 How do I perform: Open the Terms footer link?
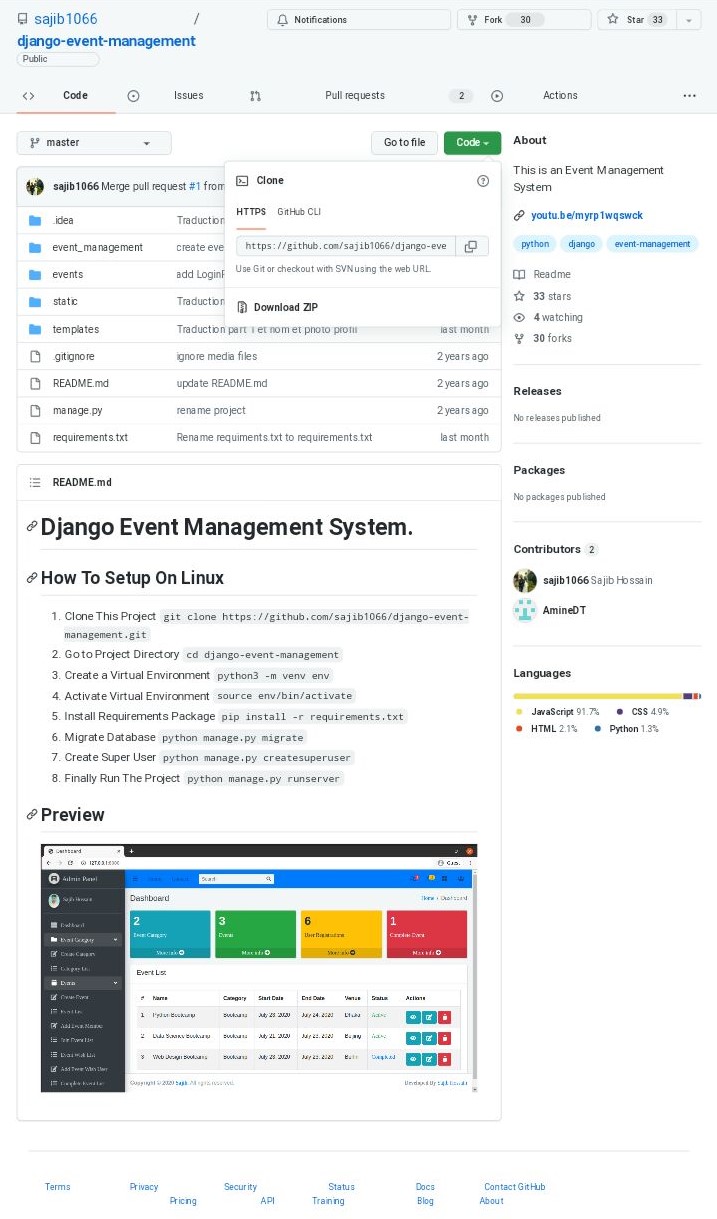(58, 1187)
